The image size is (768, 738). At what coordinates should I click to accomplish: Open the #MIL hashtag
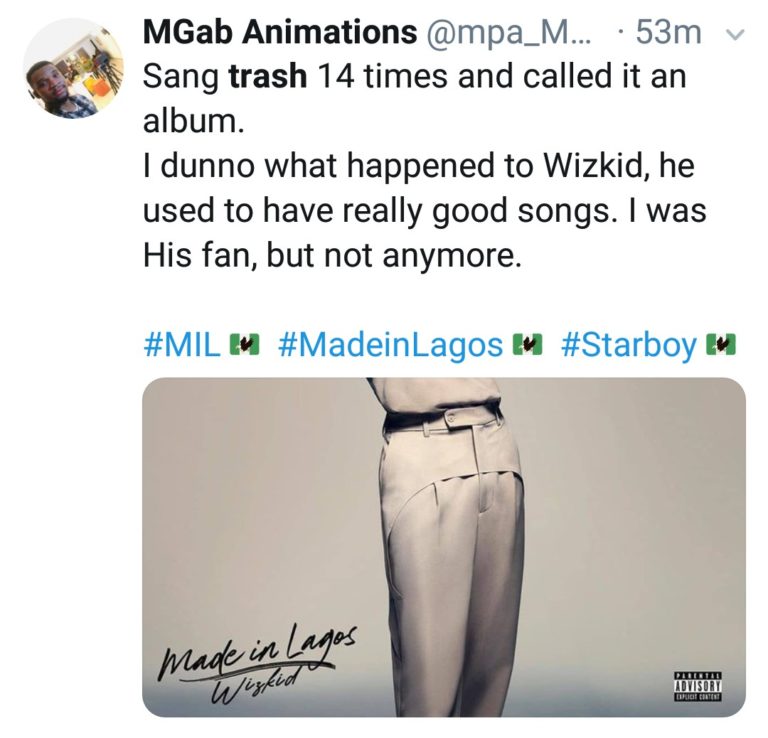181,344
